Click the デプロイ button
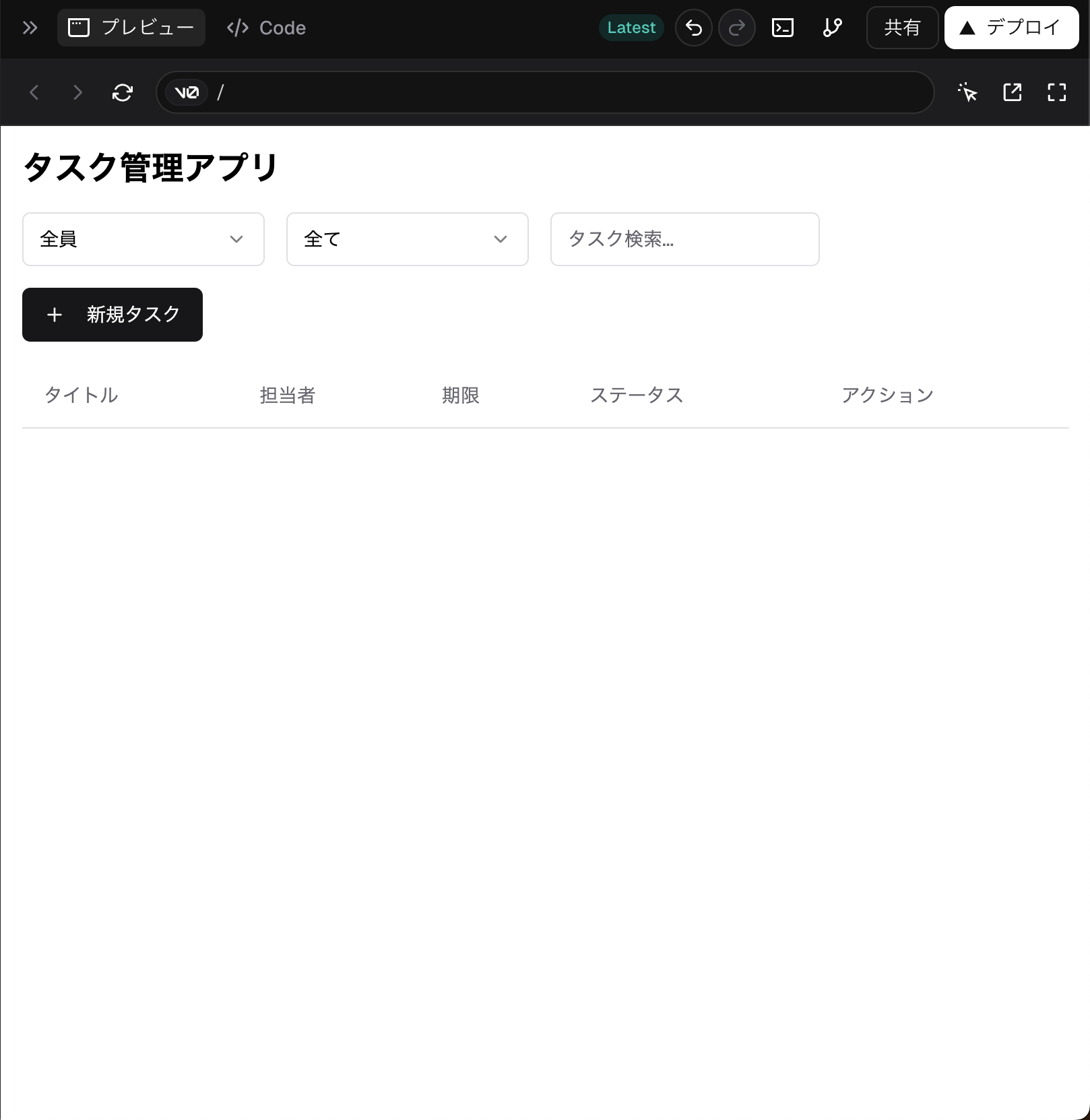 point(1011,28)
